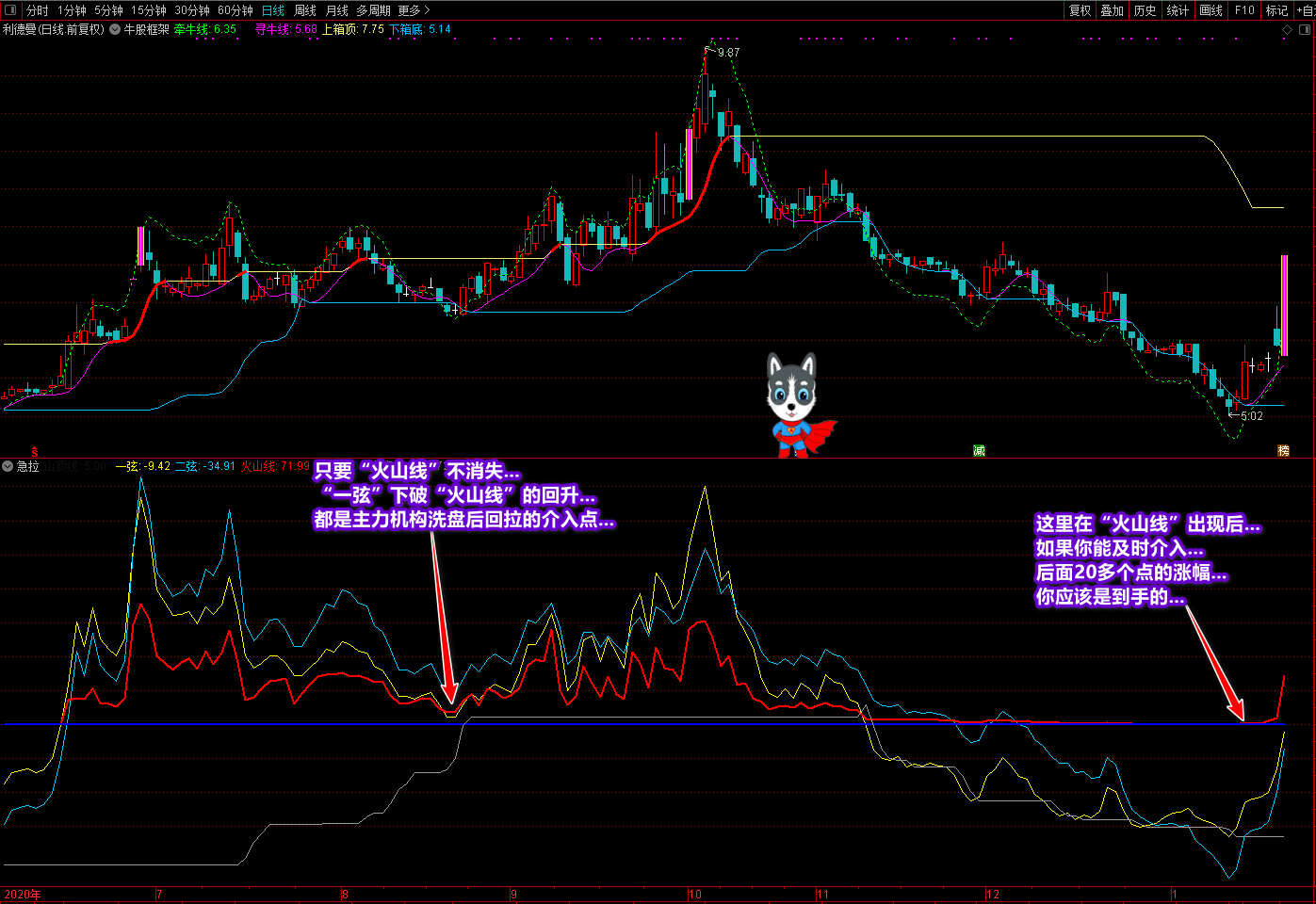This screenshot has width=1316, height=904.
Task: Toggle the 标记 mark button
Action: tap(1276, 10)
